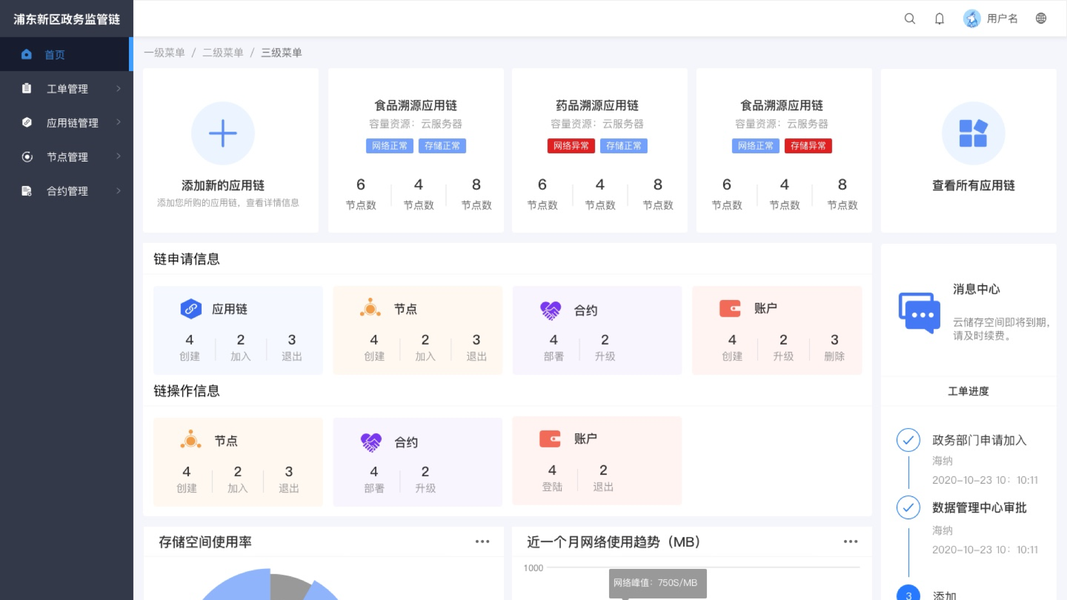Click the grid icon above 查看所有应用链
The height and width of the screenshot is (600, 1067).
(973, 133)
